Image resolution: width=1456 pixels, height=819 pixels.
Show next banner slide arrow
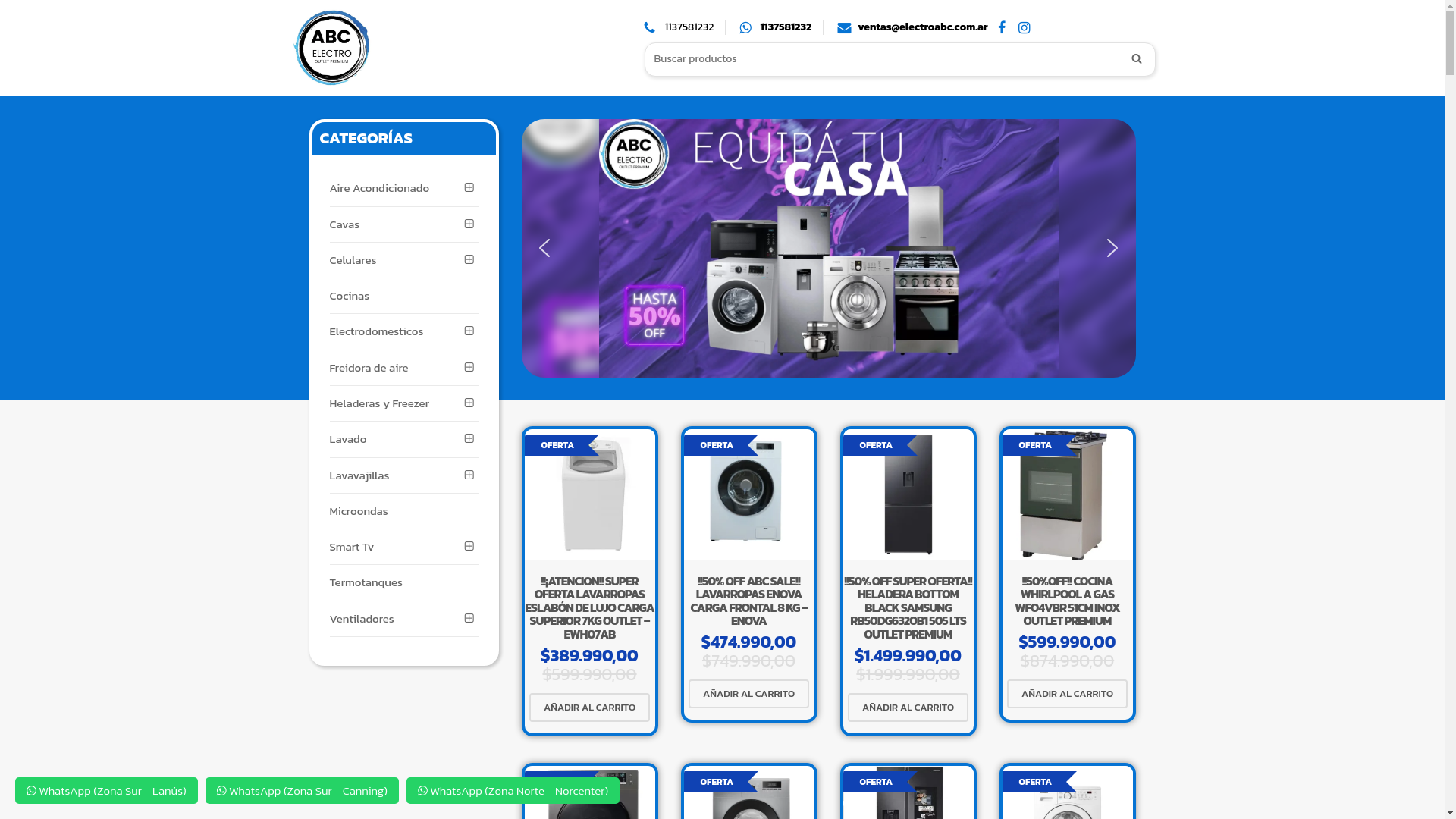[1112, 248]
